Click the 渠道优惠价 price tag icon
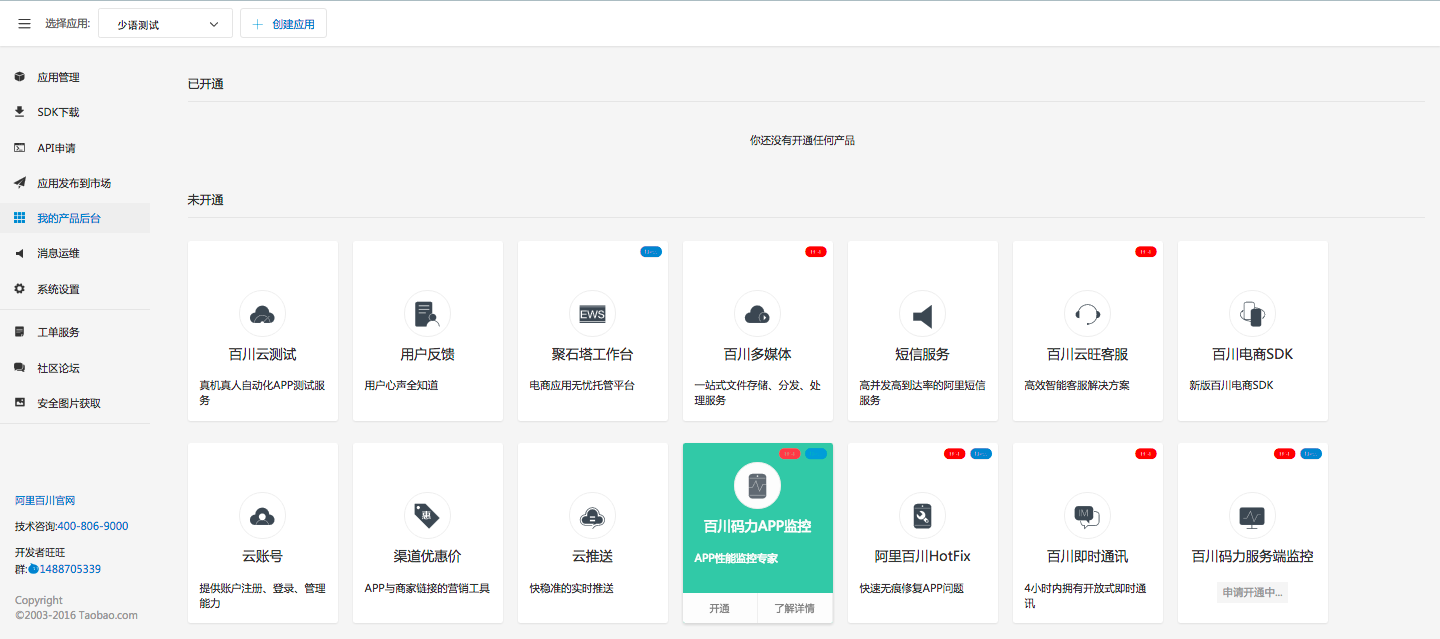The width and height of the screenshot is (1440, 639). (427, 516)
